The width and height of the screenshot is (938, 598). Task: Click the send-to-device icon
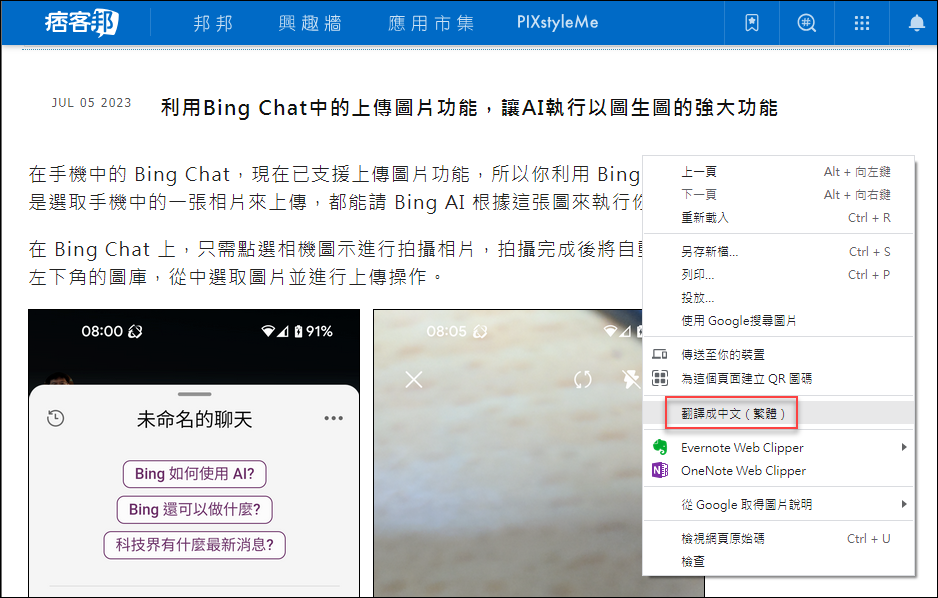(660, 355)
